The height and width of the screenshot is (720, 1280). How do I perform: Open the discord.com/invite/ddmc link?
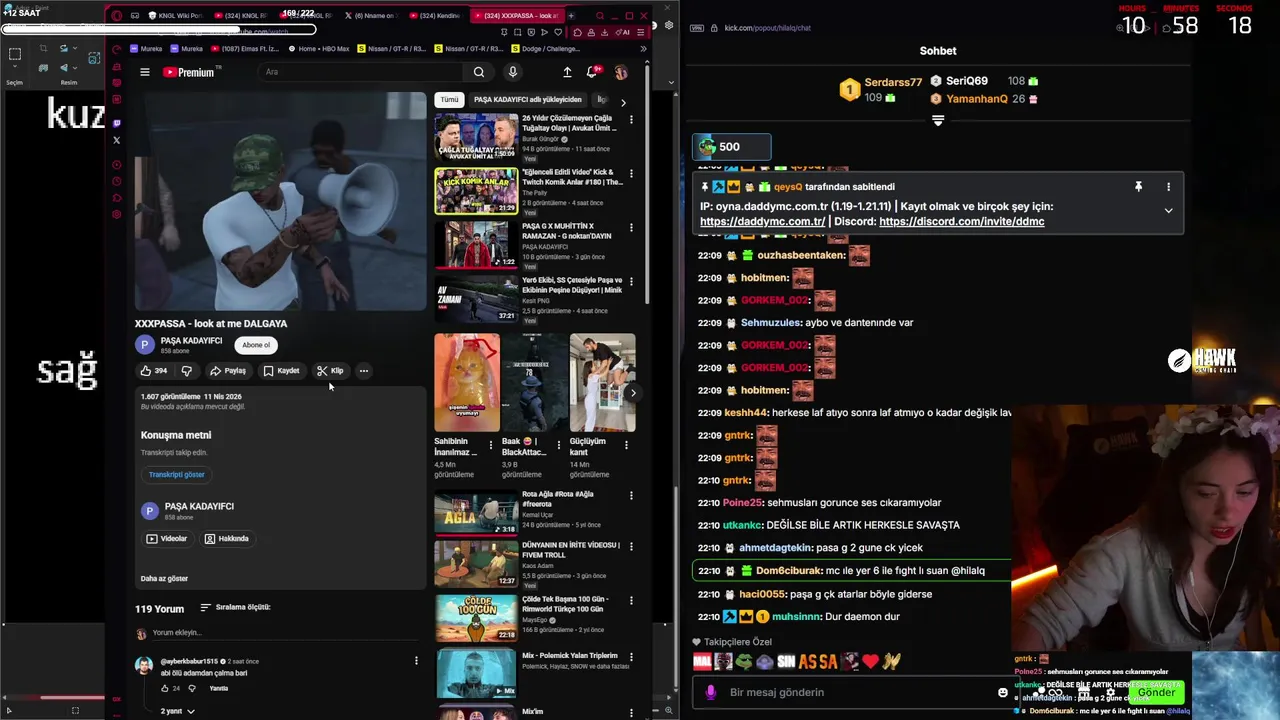[x=961, y=222]
